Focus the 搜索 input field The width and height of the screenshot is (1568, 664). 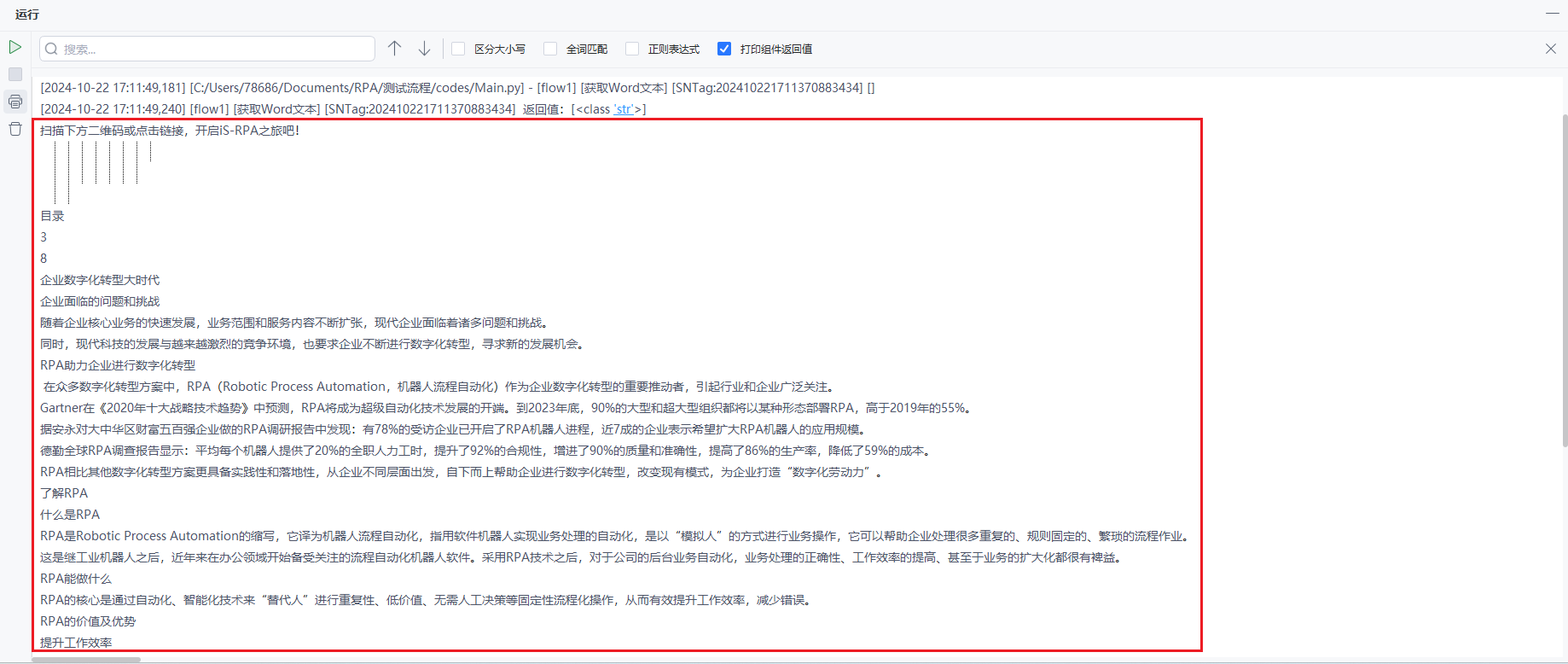point(213,50)
